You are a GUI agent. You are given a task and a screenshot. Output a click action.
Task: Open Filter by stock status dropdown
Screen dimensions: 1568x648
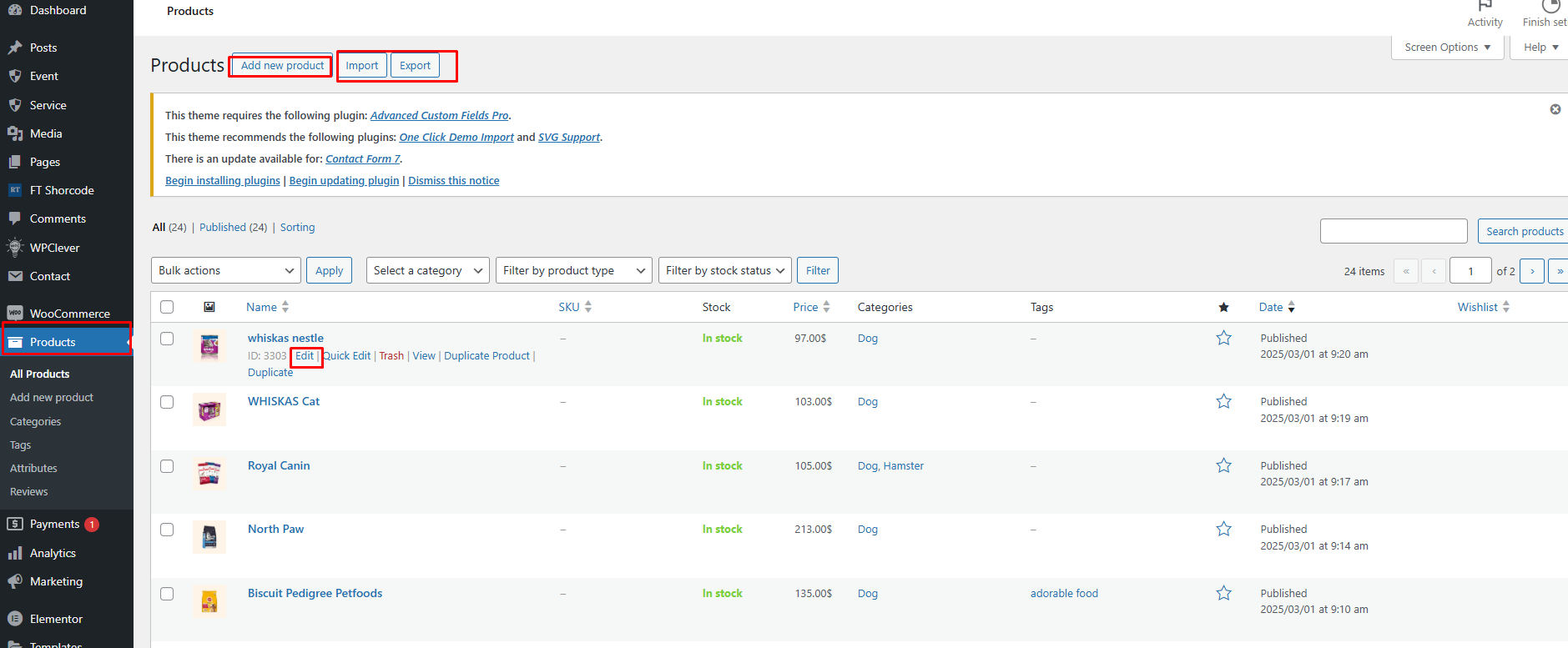click(x=725, y=270)
